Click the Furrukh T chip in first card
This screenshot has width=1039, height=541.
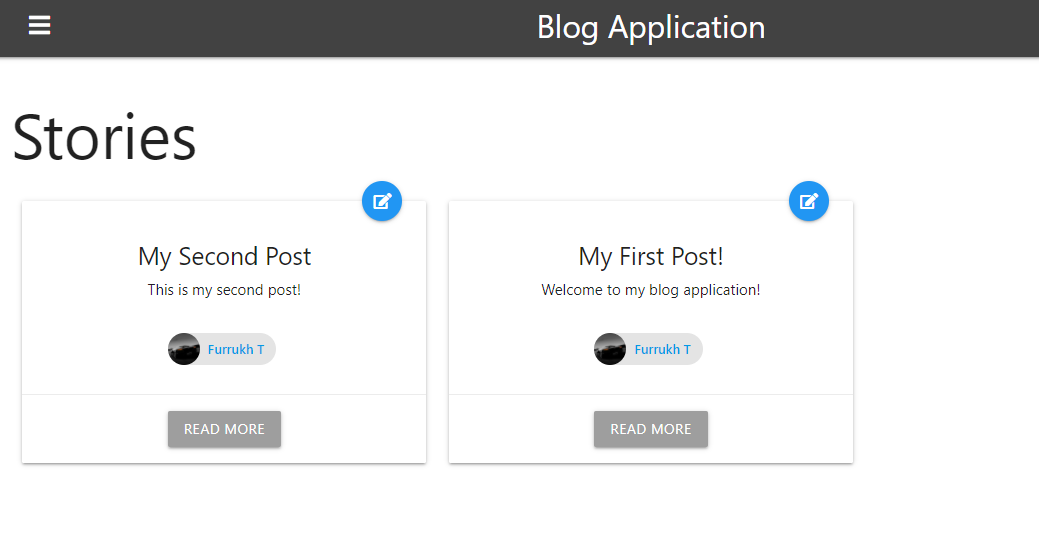pos(648,349)
